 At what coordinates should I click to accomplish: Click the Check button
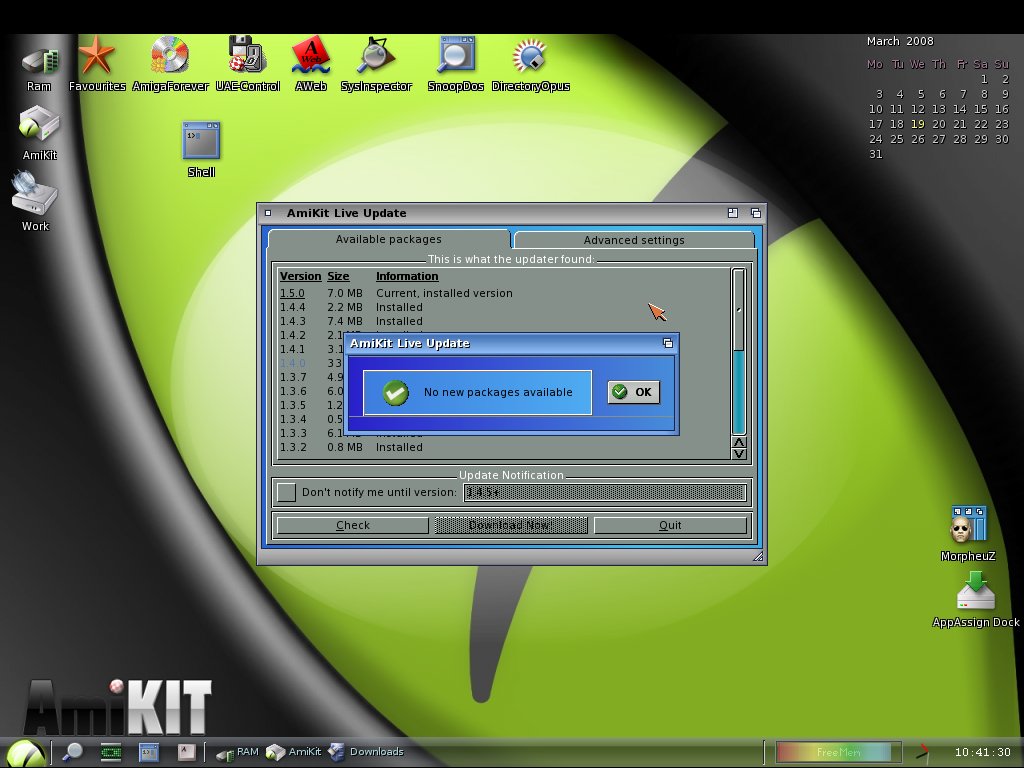(353, 525)
